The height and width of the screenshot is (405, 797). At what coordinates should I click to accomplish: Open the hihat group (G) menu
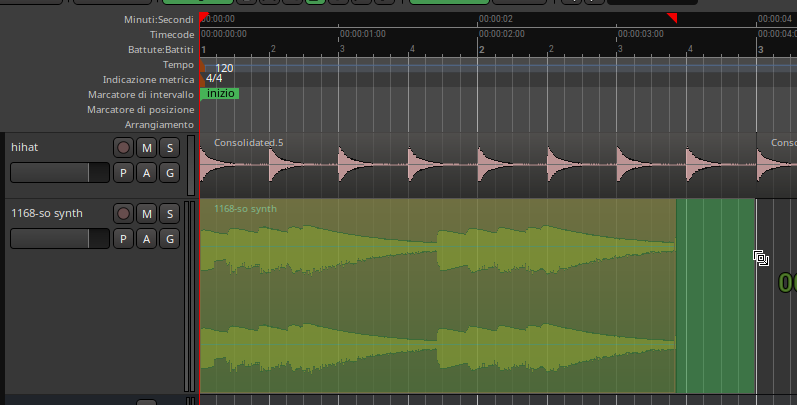point(170,173)
